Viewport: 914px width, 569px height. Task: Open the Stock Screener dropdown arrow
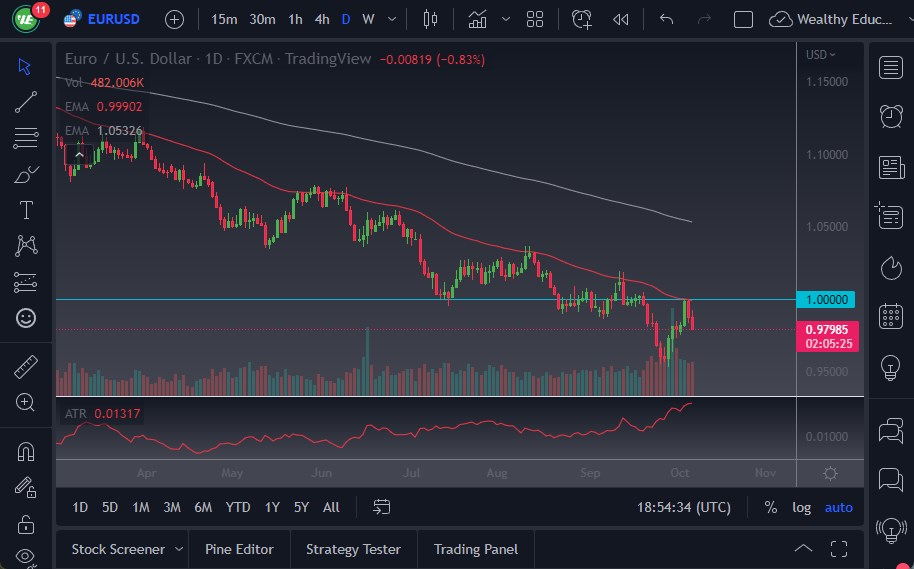pyautogui.click(x=179, y=549)
